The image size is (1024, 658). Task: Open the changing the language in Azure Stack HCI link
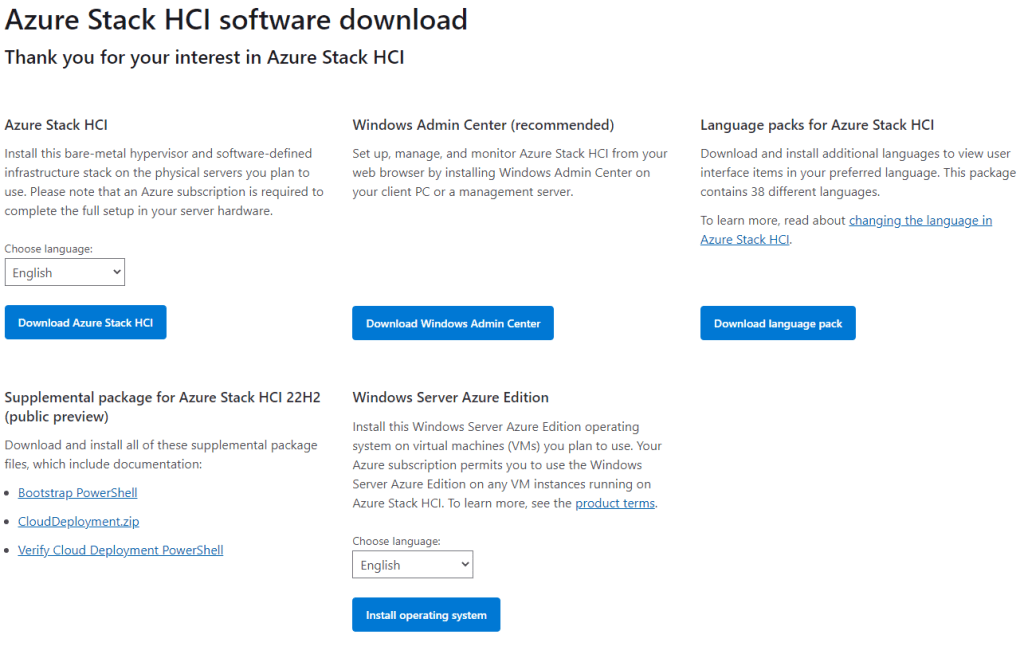[920, 220]
